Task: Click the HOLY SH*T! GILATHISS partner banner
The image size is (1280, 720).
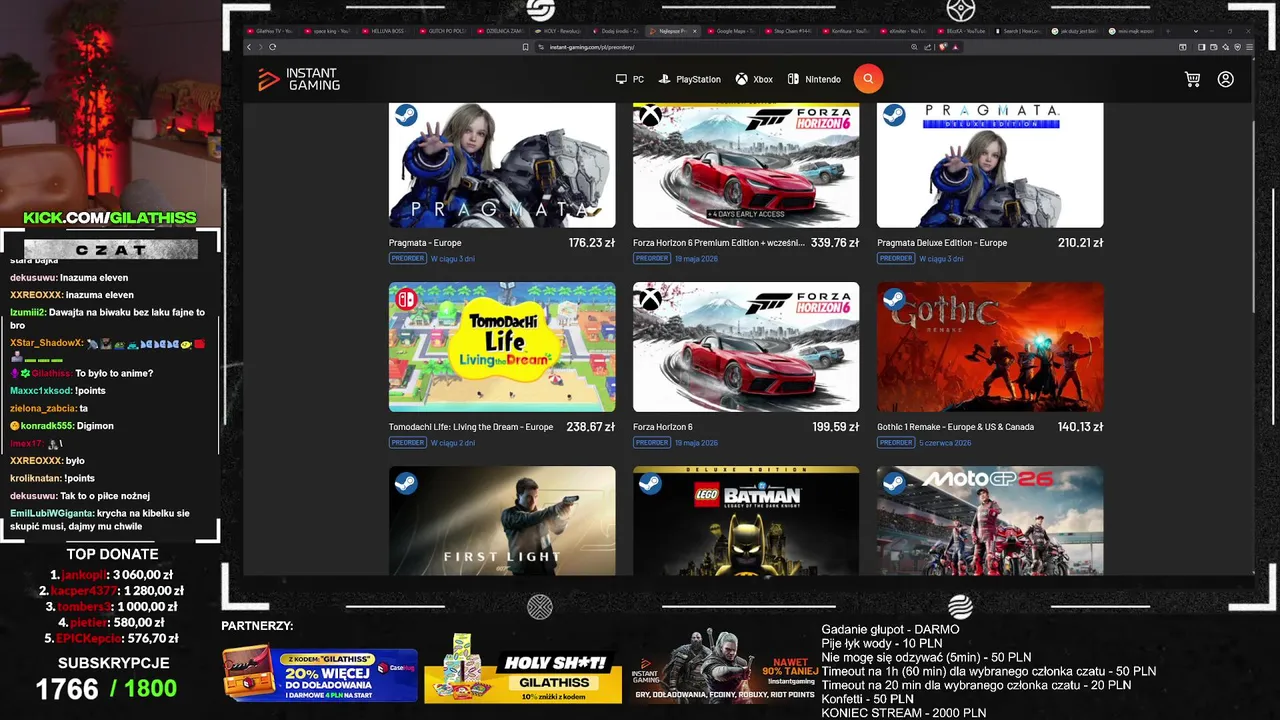Action: [523, 668]
